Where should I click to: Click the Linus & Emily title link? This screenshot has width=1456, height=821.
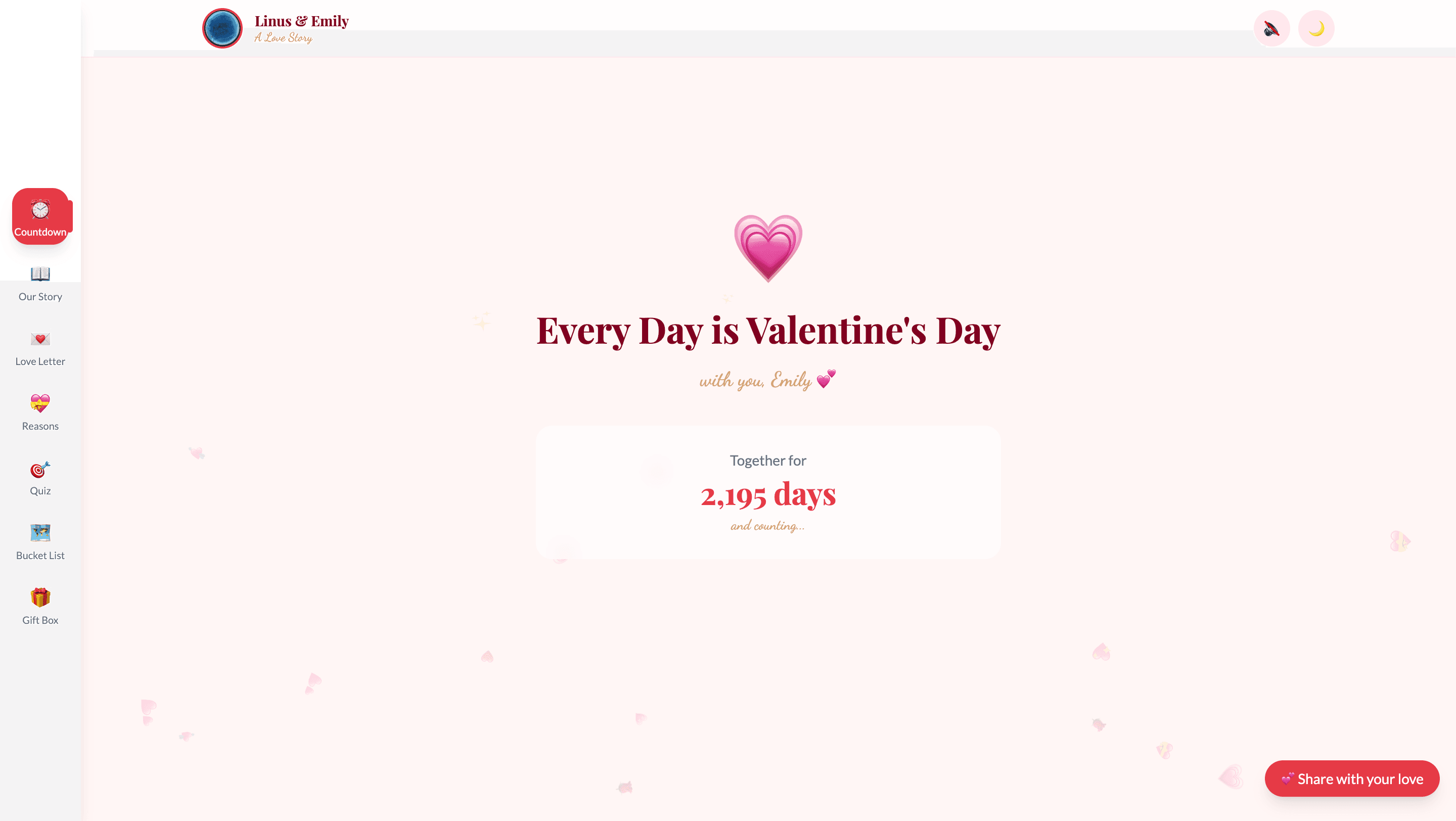coord(301,21)
